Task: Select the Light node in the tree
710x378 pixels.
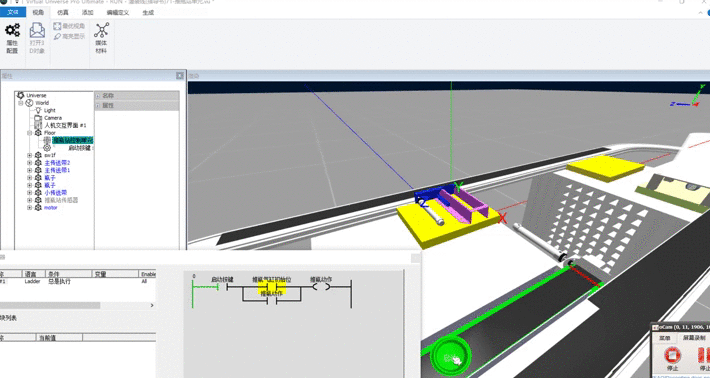Action: point(49,110)
